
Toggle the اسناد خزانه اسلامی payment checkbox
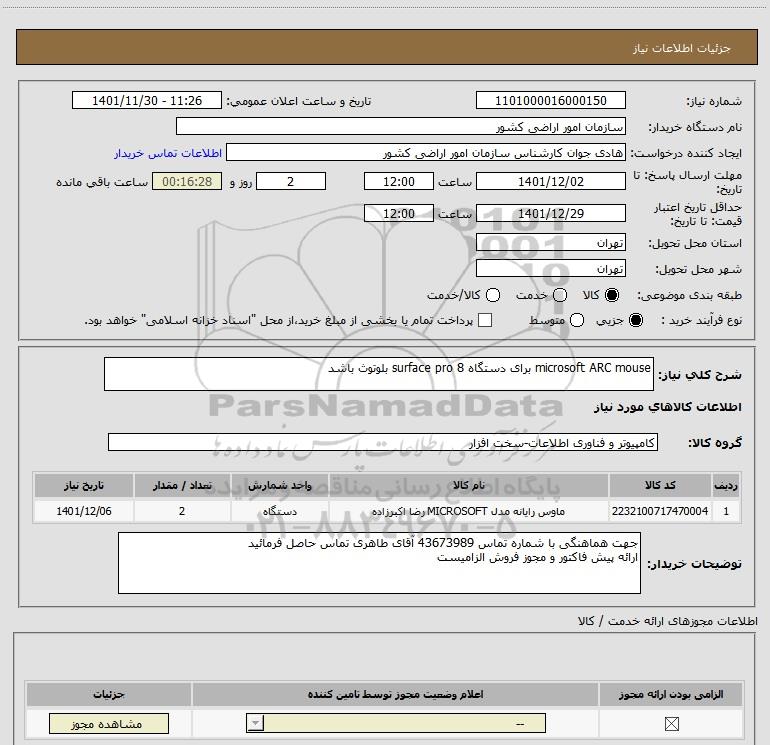(x=485, y=320)
